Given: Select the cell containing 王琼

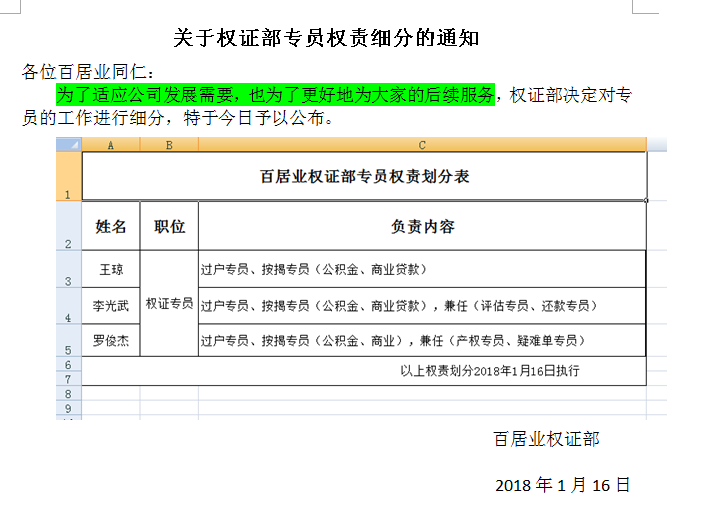Looking at the screenshot, I should coord(110,270).
